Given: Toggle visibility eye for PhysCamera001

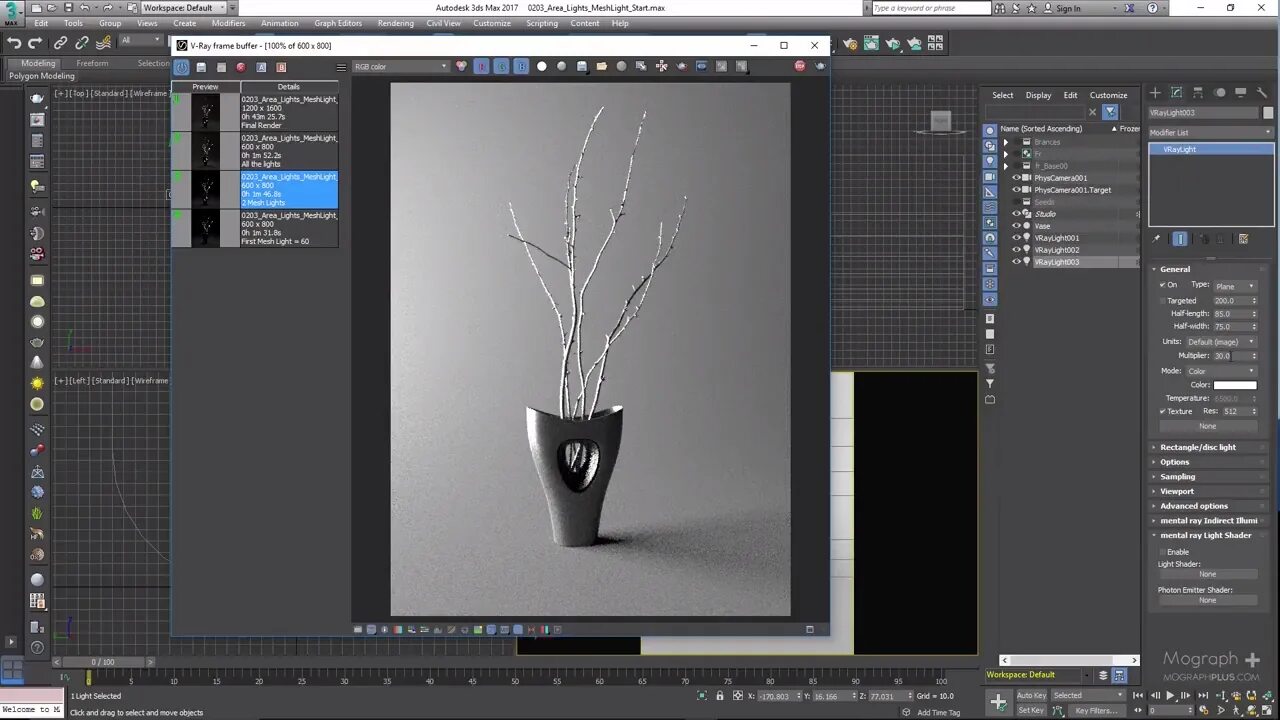Looking at the screenshot, I should tap(1017, 178).
